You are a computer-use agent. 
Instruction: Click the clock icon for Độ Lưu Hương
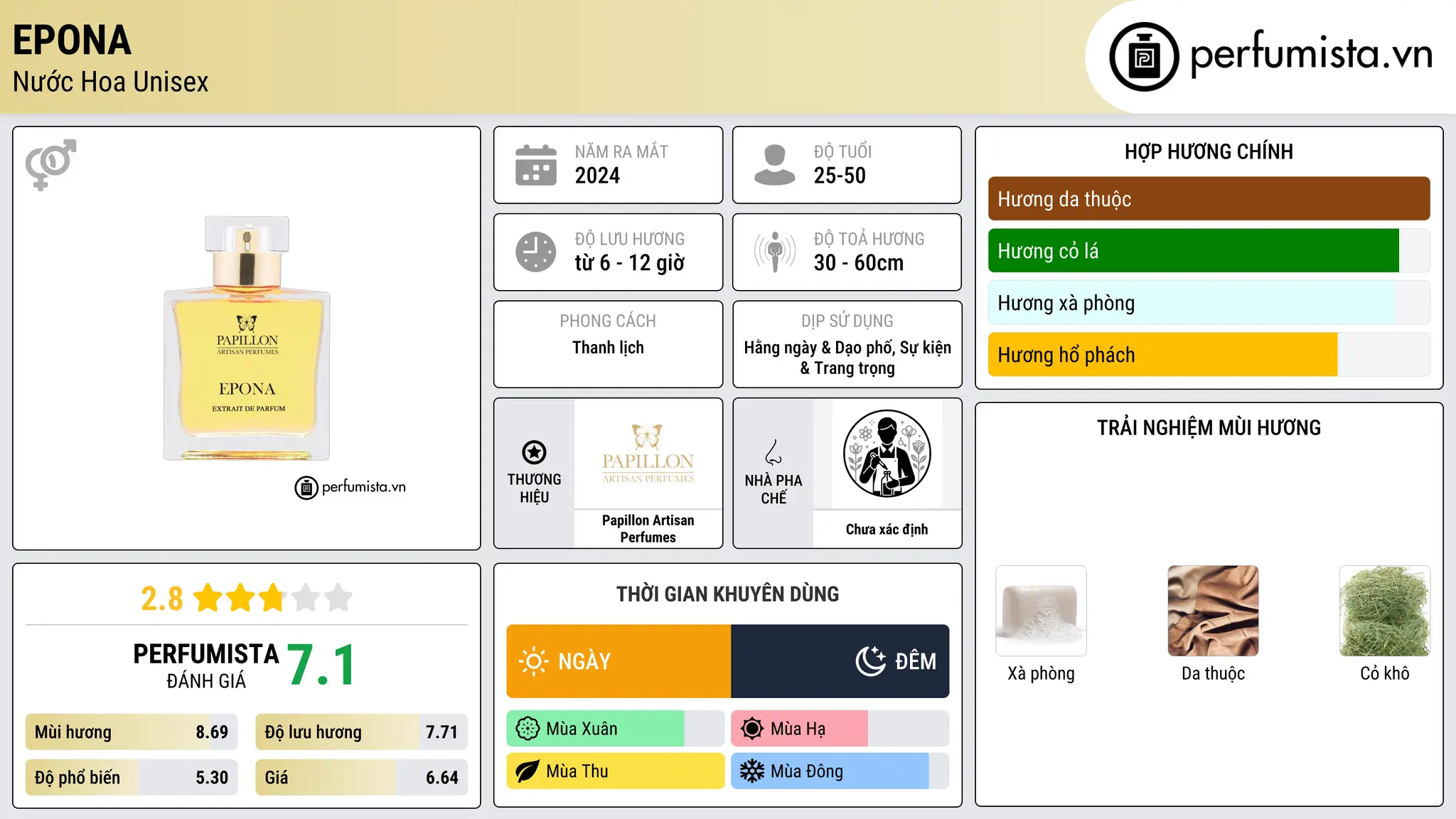coord(536,252)
